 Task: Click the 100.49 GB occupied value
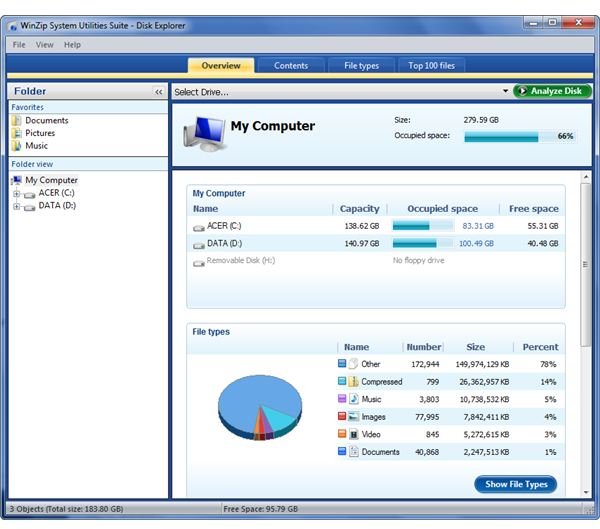(x=476, y=244)
